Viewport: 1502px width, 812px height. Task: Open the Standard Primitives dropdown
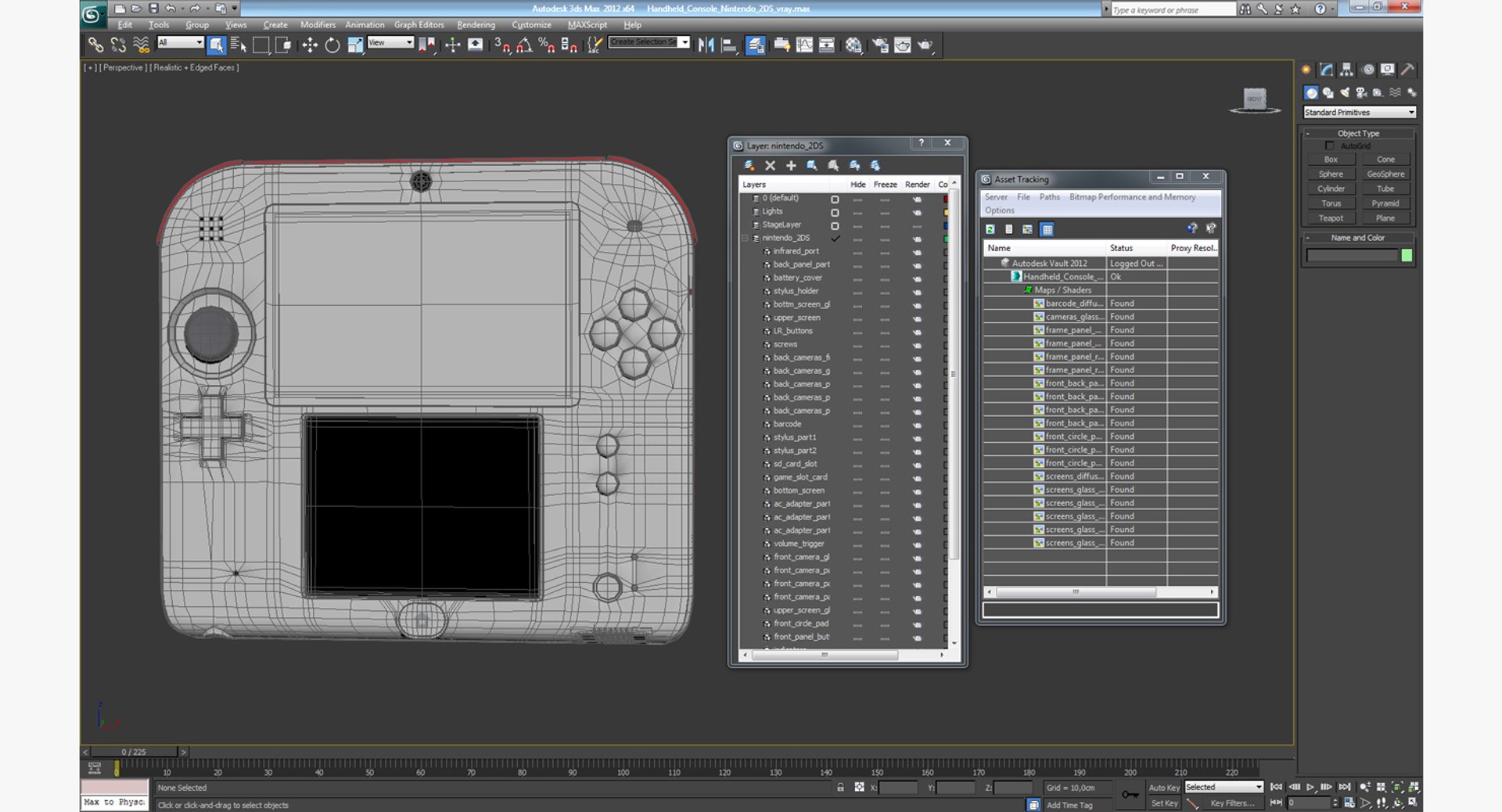tap(1360, 113)
